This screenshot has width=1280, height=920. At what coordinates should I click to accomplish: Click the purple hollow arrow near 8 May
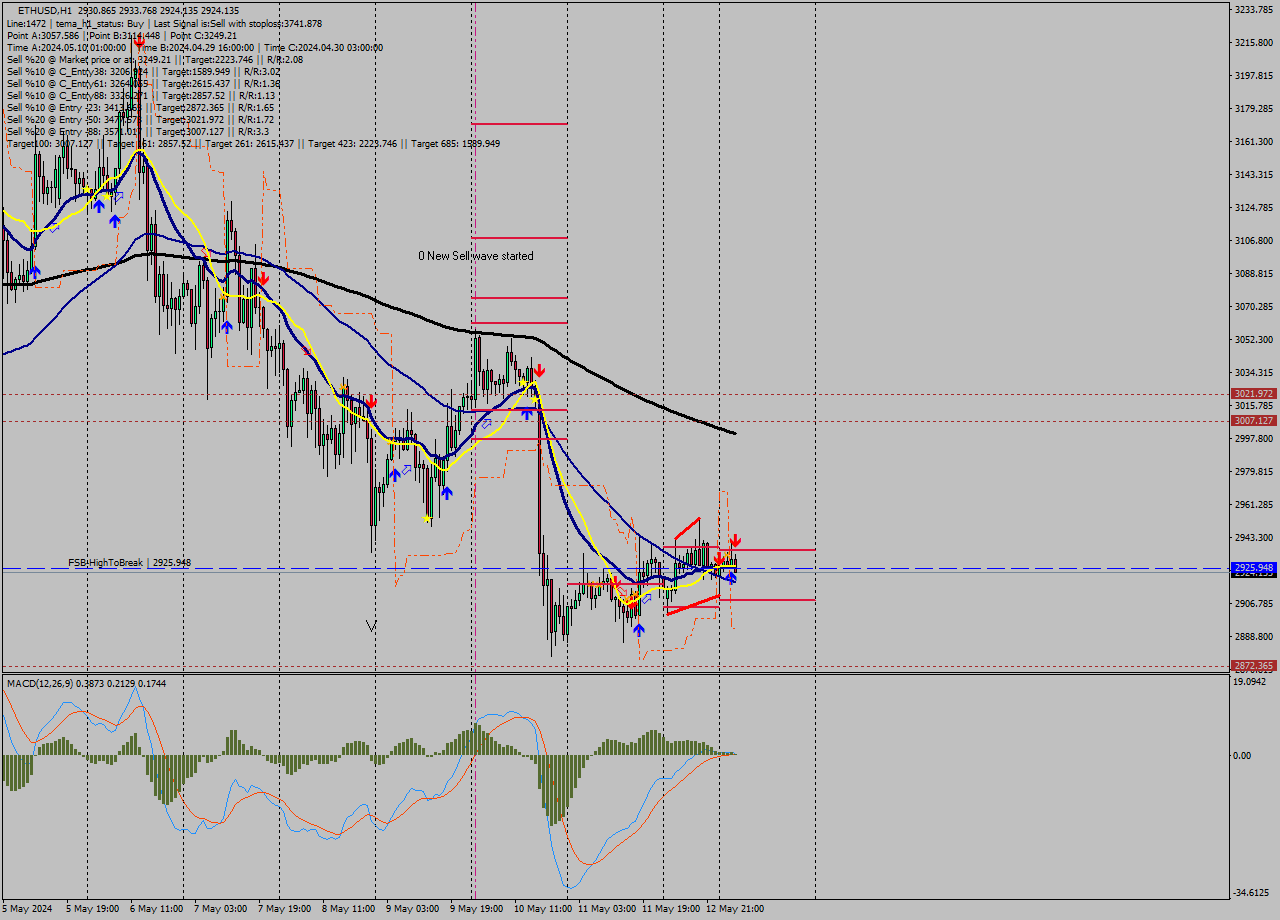(x=406, y=470)
